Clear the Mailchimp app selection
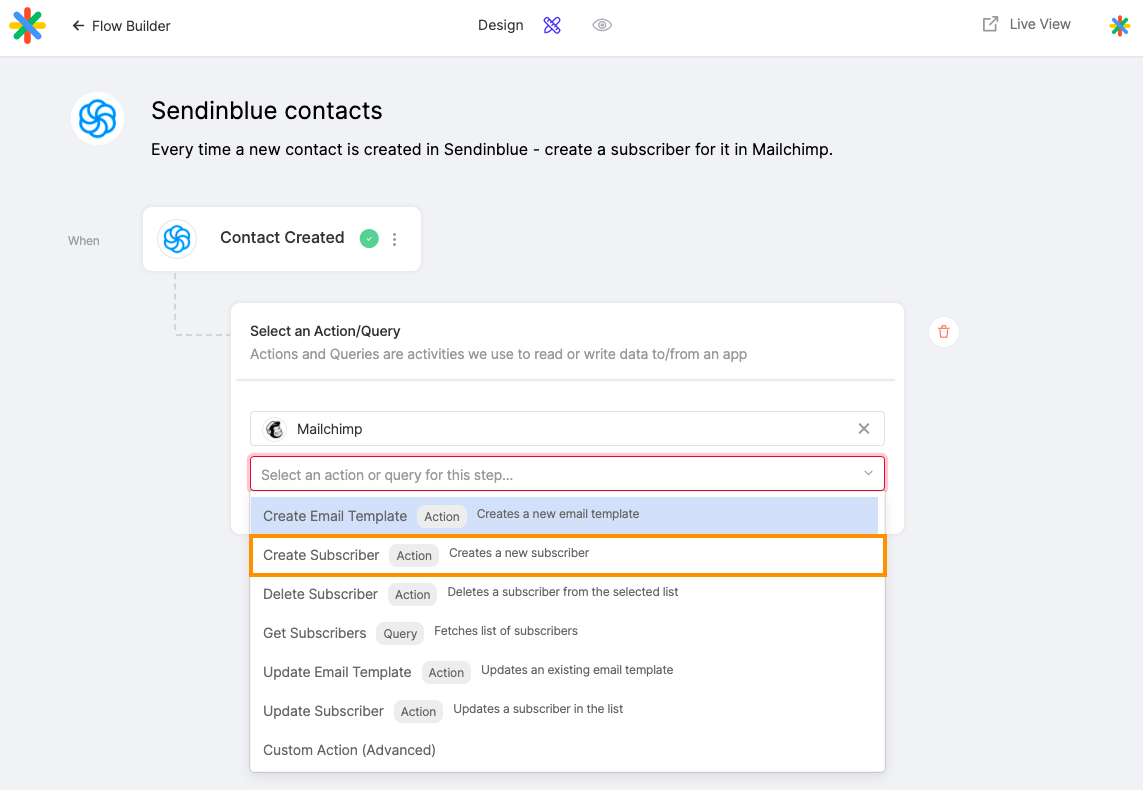The width and height of the screenshot is (1143, 790). coord(864,429)
